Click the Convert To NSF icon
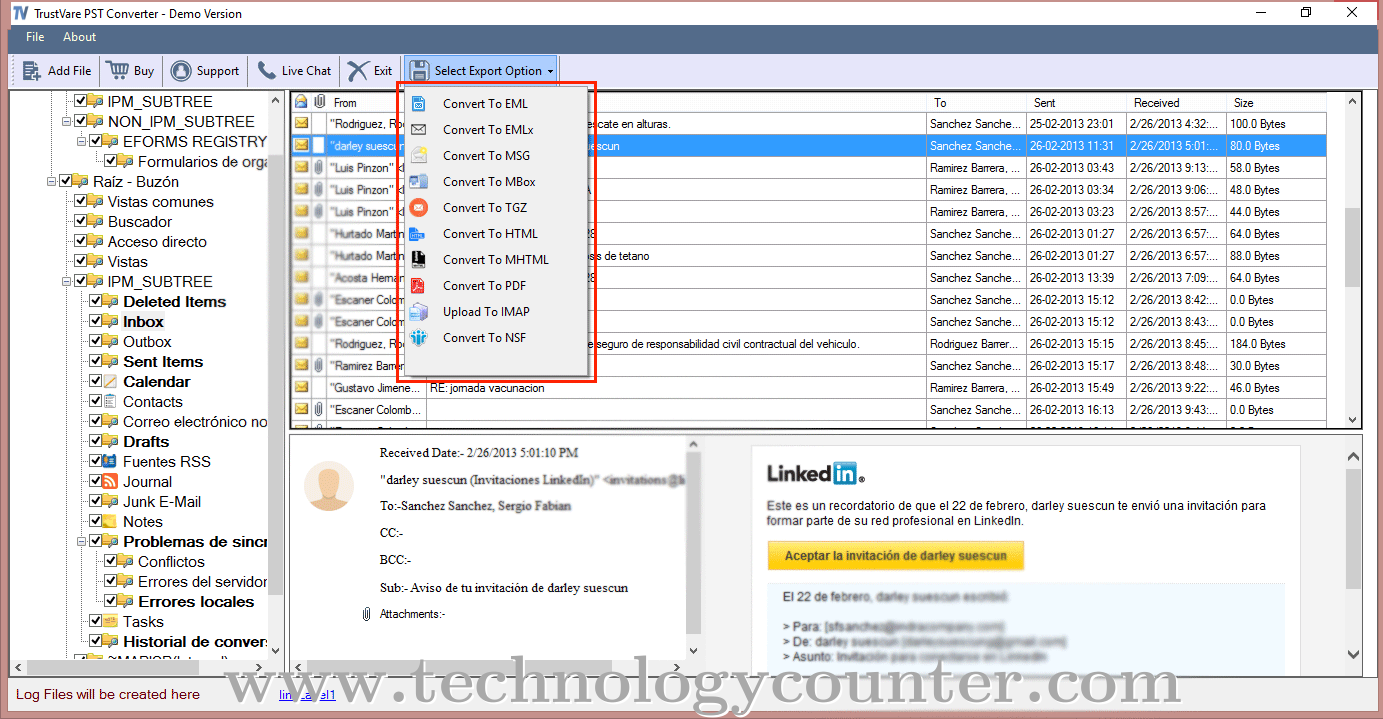Image resolution: width=1383 pixels, height=719 pixels. [x=420, y=337]
